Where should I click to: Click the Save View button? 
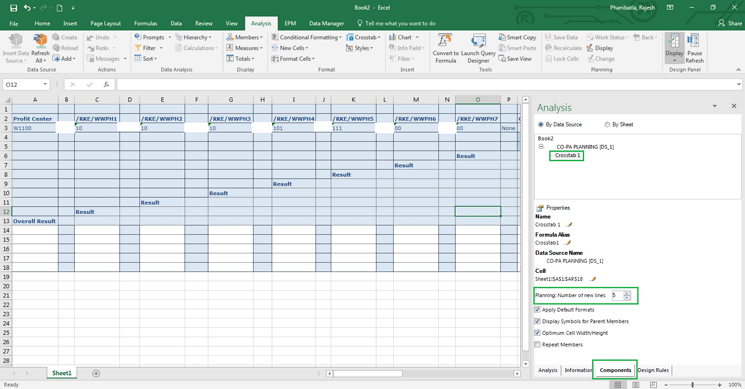[515, 58]
